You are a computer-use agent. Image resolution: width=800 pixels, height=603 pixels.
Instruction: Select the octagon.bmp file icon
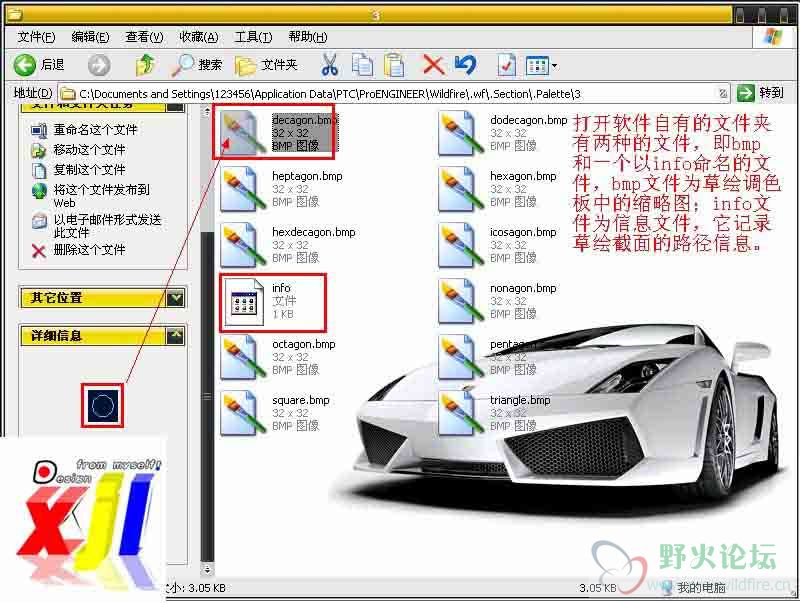tap(244, 357)
